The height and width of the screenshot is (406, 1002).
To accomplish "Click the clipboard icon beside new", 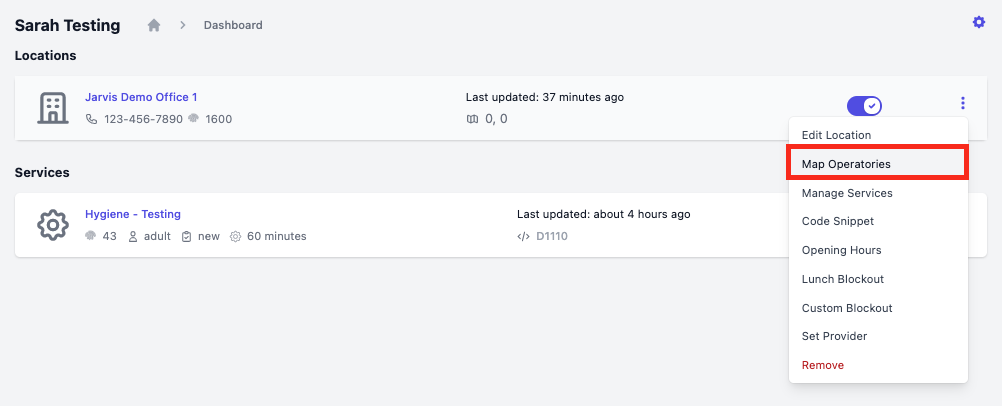I will point(187,237).
